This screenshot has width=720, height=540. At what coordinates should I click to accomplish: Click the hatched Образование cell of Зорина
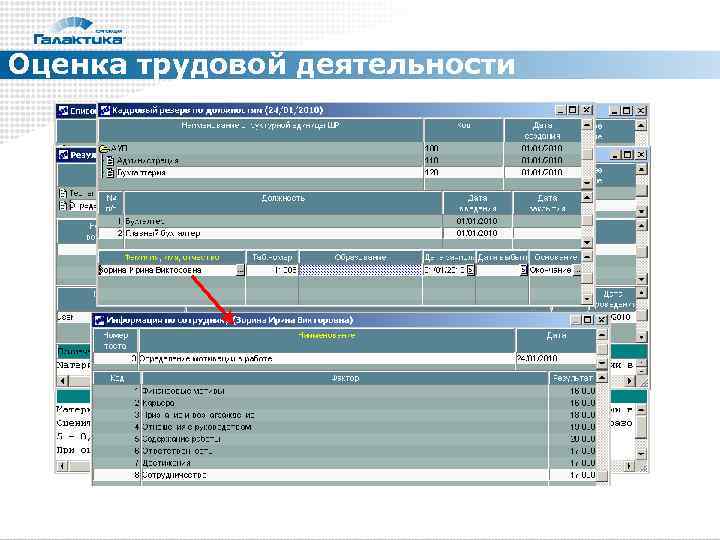[x=360, y=270]
